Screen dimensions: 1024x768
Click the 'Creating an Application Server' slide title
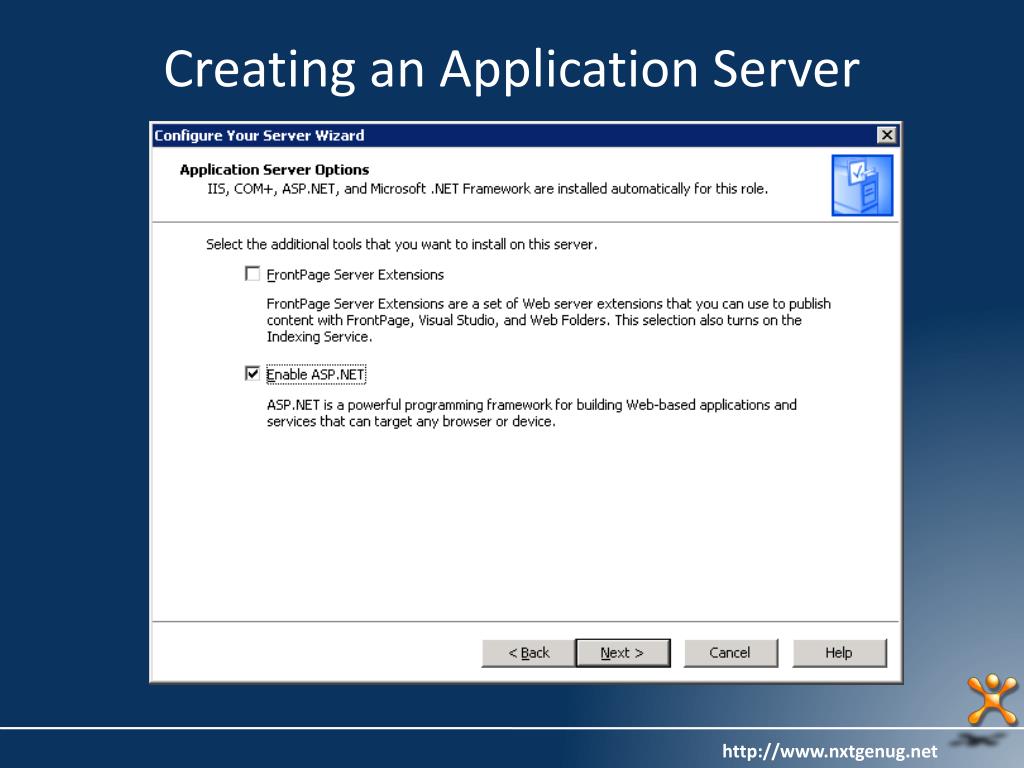coord(511,69)
